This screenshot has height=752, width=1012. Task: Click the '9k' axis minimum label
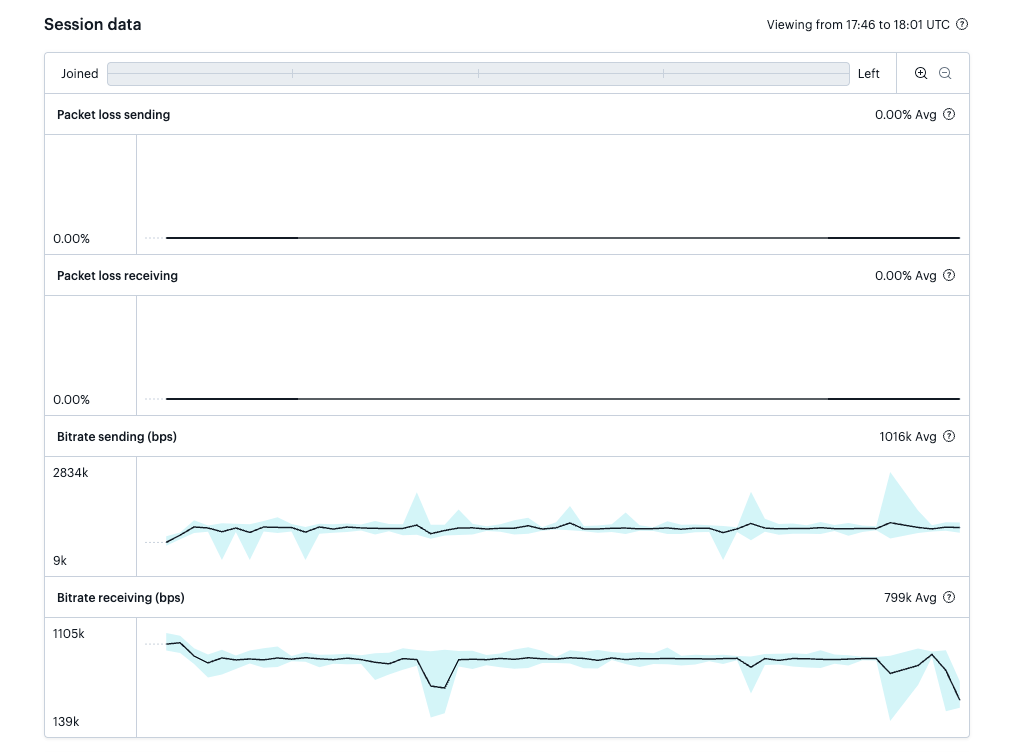(60, 560)
